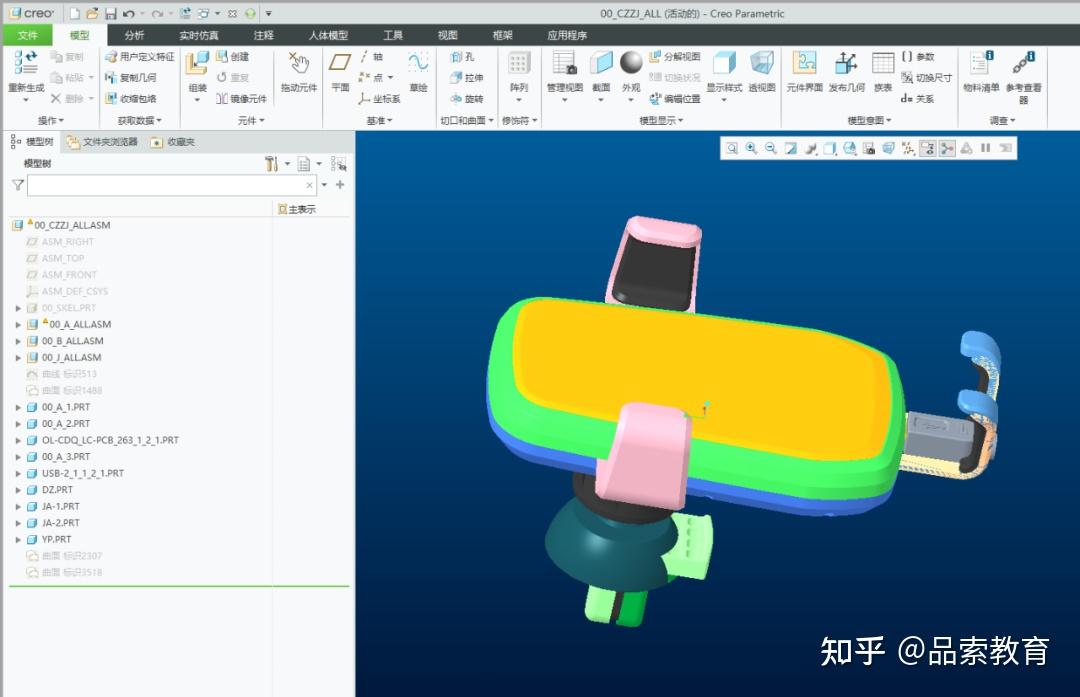
Task: Expand the 00_A_ALL.ASM tree node
Action: tap(17, 324)
